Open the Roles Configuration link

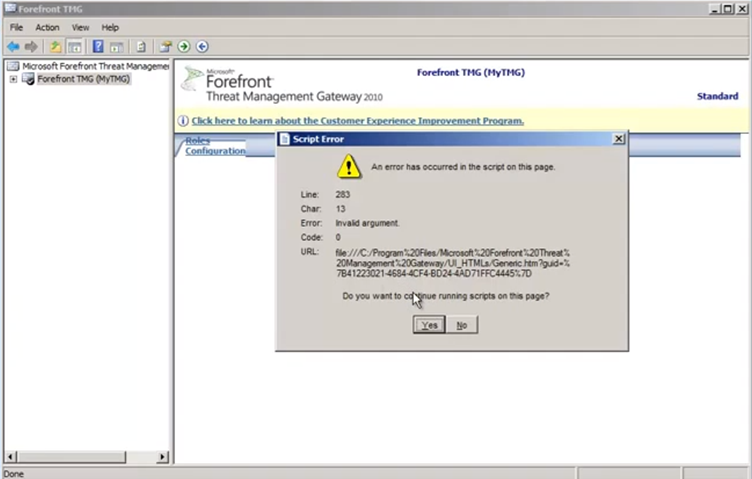coord(215,146)
